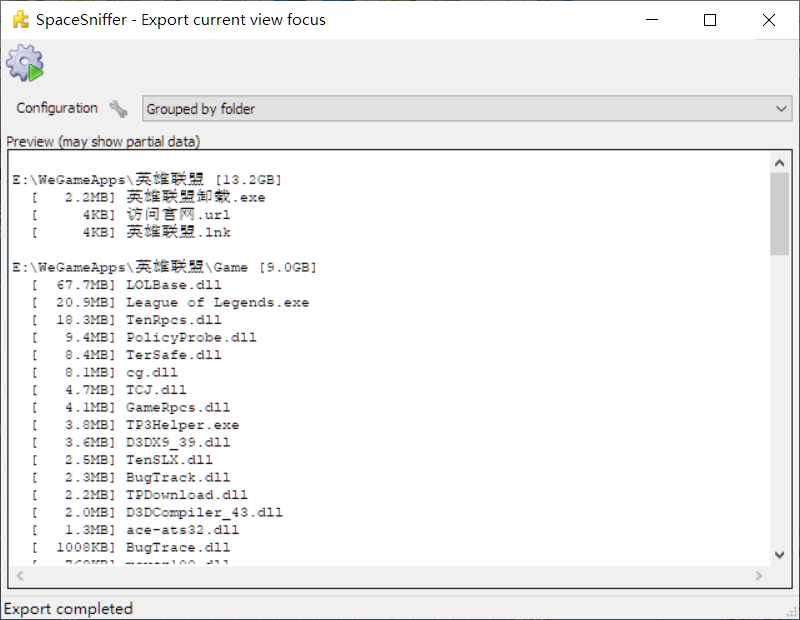
Task: Open configuration editor via wrench icon
Action: (x=118, y=109)
